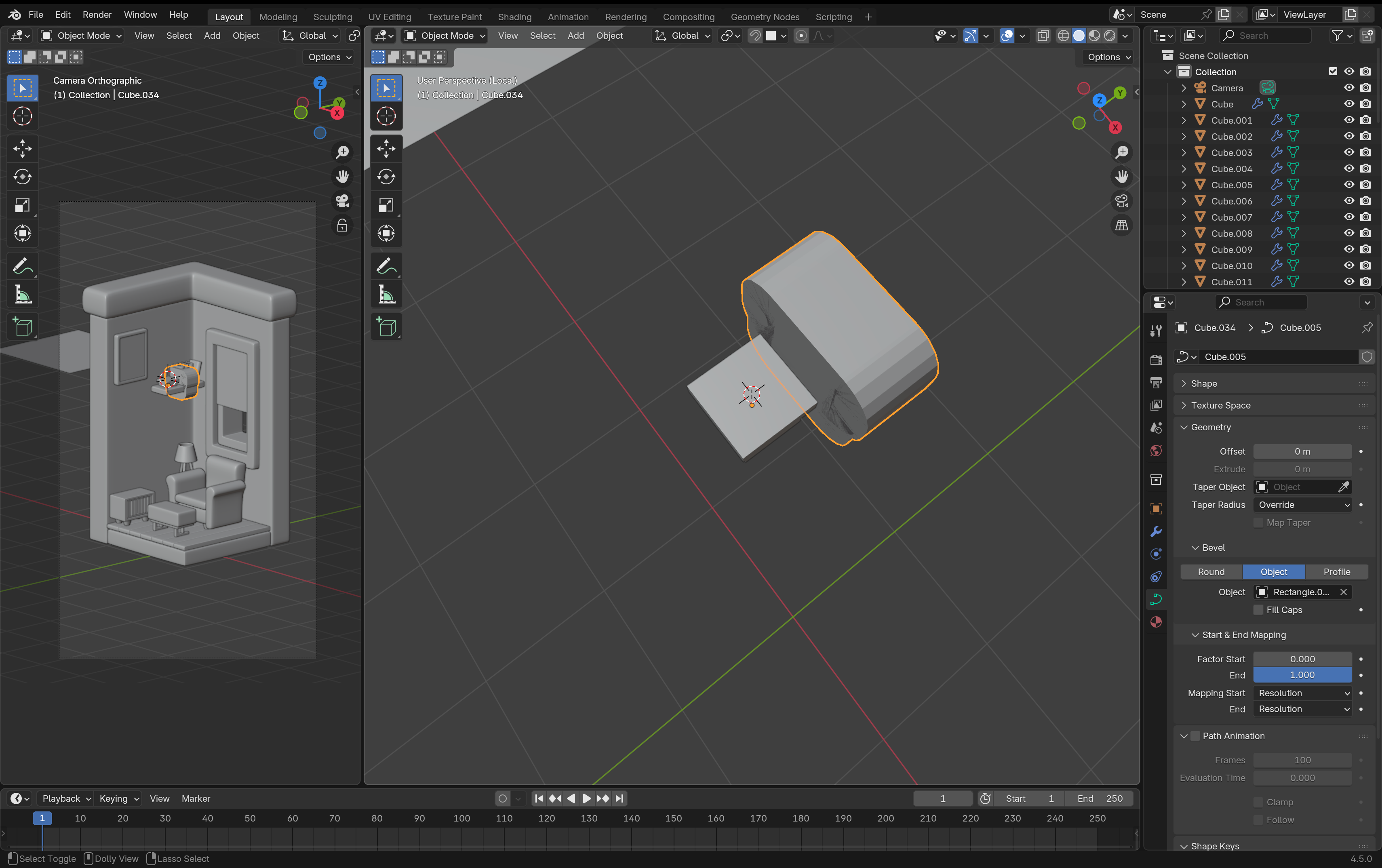The height and width of the screenshot is (868, 1382).
Task: Open the Marker menu in timeline
Action: pos(196,798)
